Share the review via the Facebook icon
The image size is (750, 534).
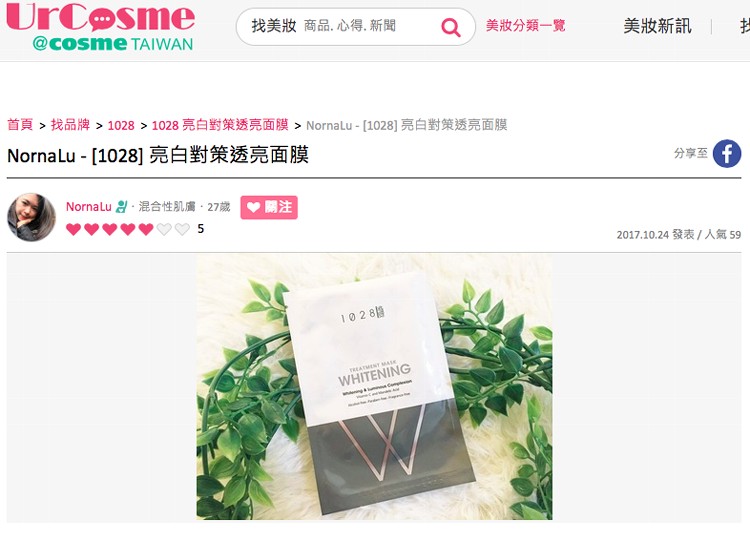727,153
